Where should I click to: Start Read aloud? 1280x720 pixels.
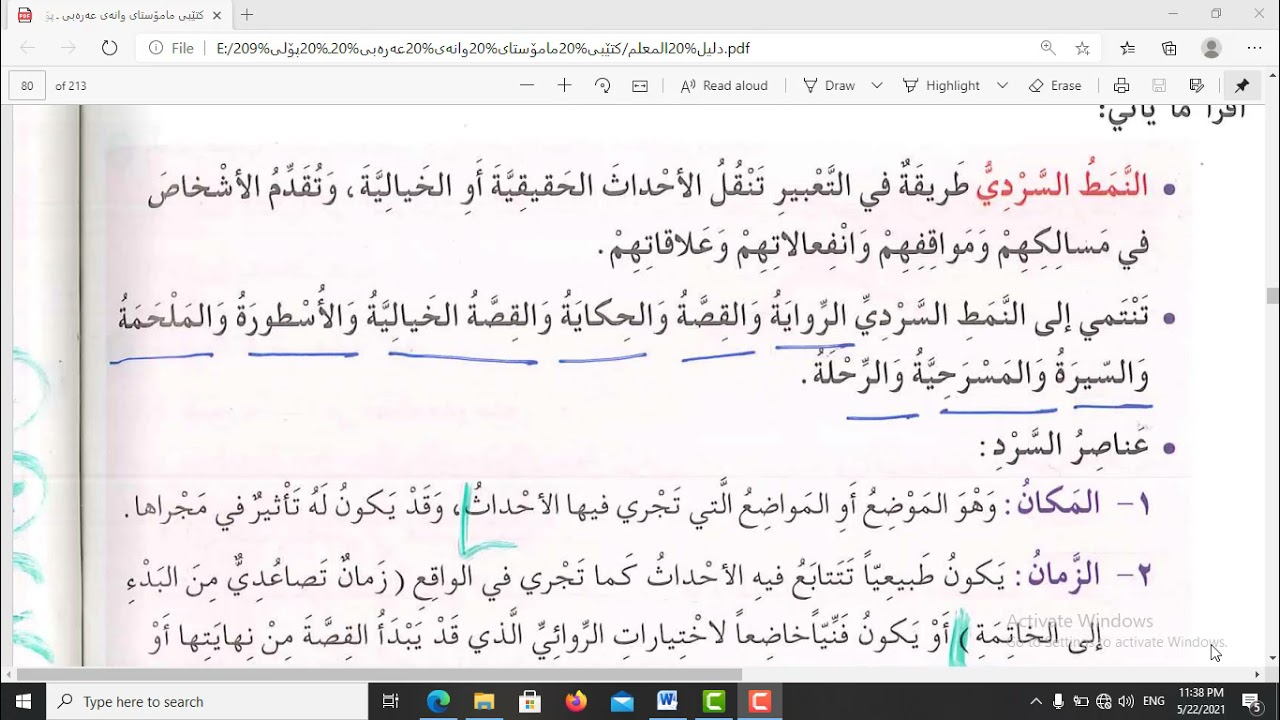[x=724, y=86]
